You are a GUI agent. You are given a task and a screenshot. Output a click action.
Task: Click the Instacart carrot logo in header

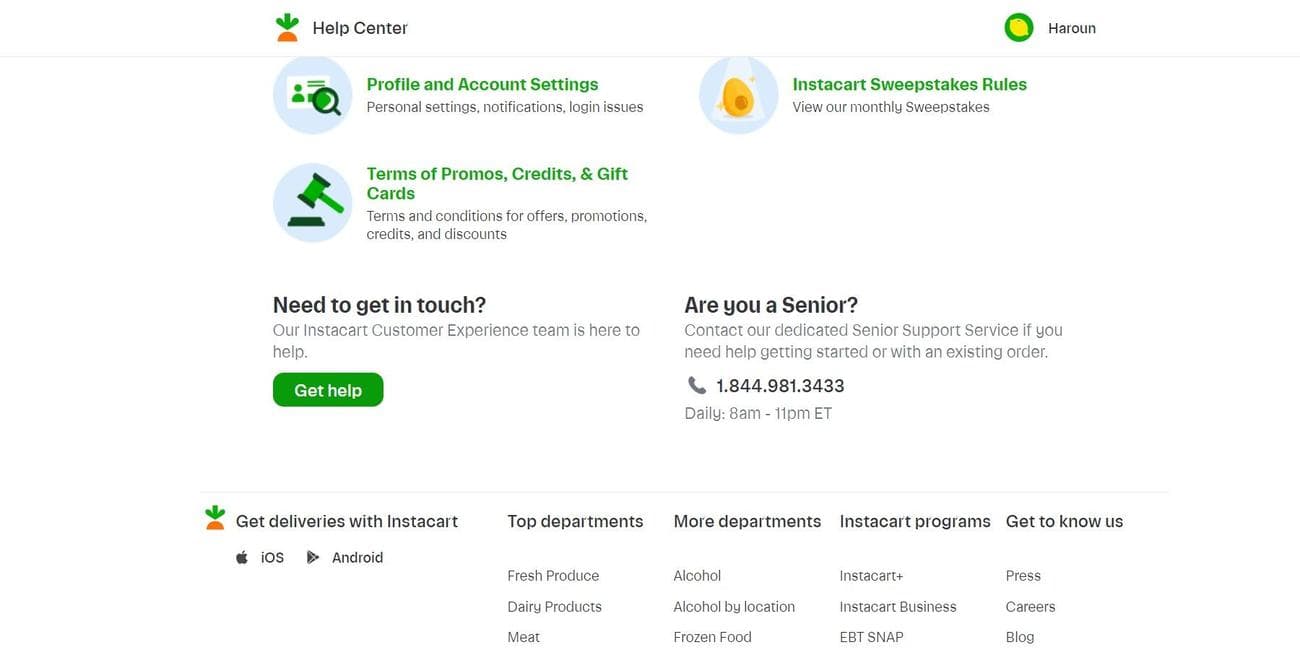[287, 27]
